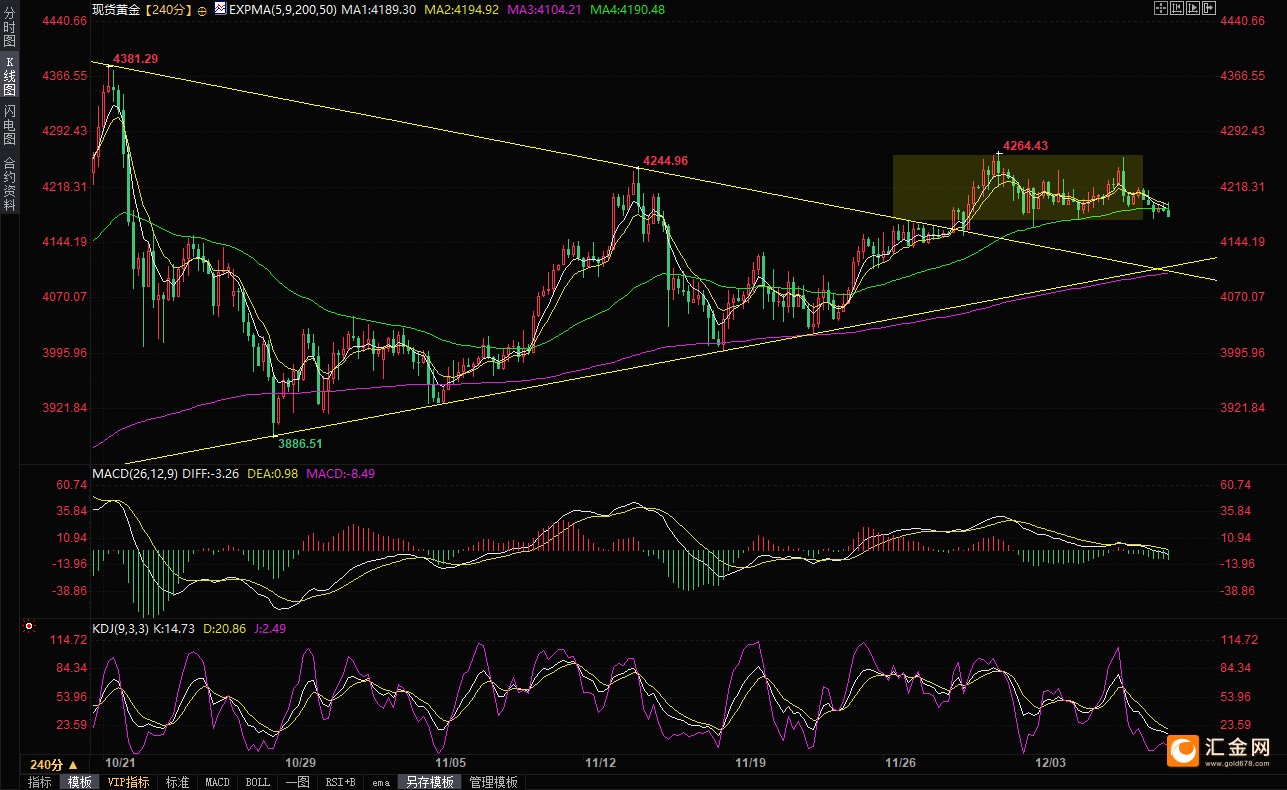The width and height of the screenshot is (1287, 790).
Task: Click the MA3:4104.21 value
Action: [x=545, y=9]
